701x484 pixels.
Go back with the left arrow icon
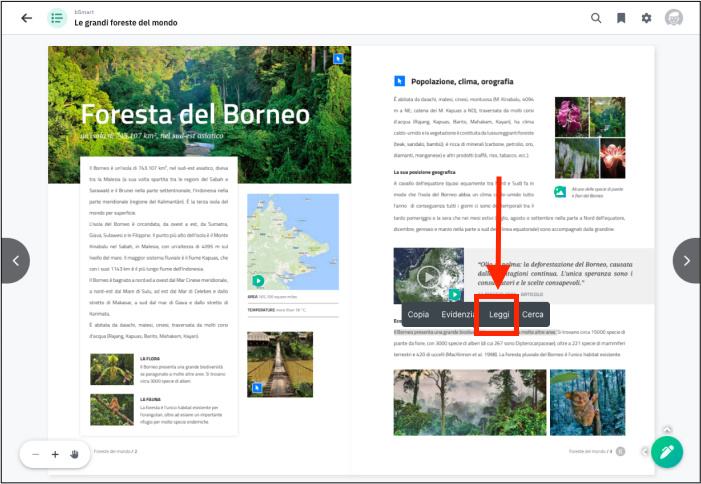point(27,18)
